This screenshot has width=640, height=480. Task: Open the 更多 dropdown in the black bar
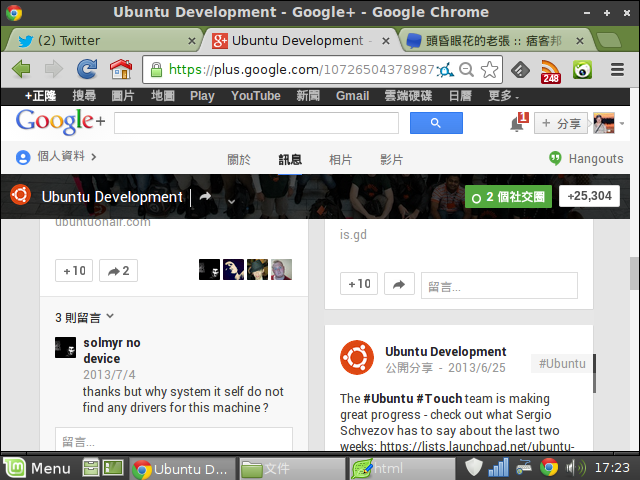[503, 96]
